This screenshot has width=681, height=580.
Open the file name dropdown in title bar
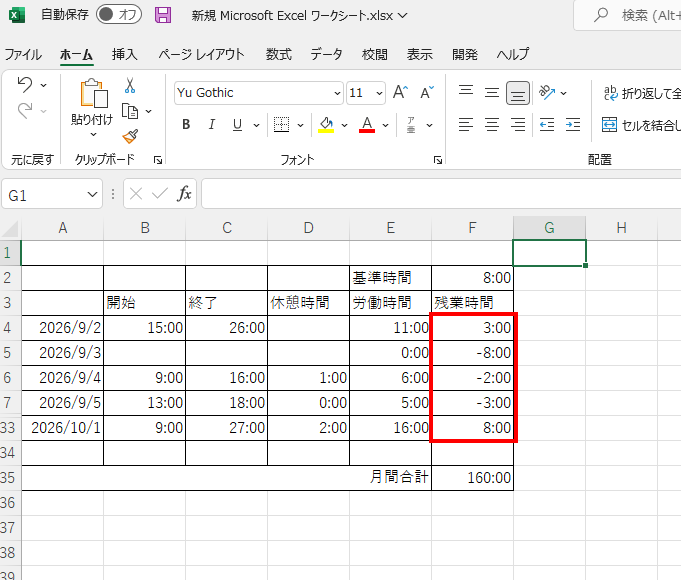click(403, 16)
